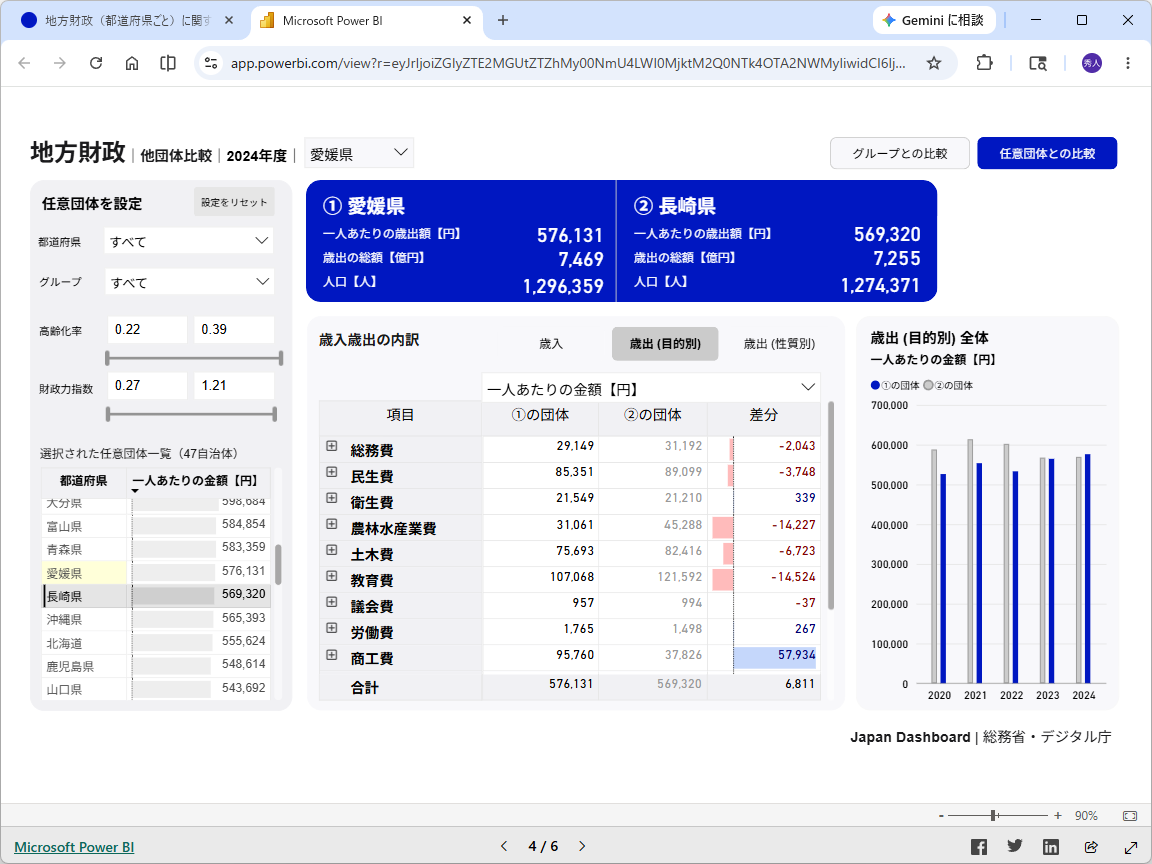Share report on Twitter

[1015, 846]
